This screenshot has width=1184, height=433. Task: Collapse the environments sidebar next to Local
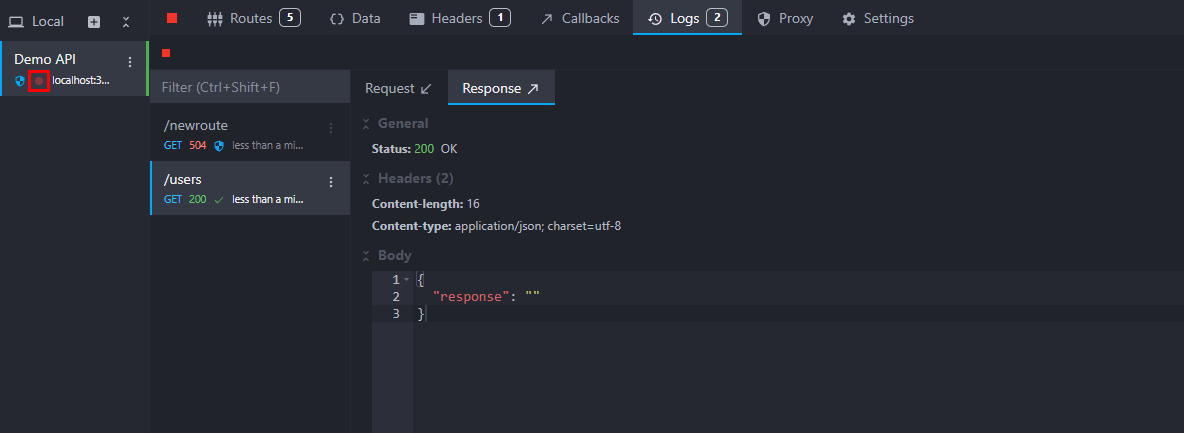[125, 21]
